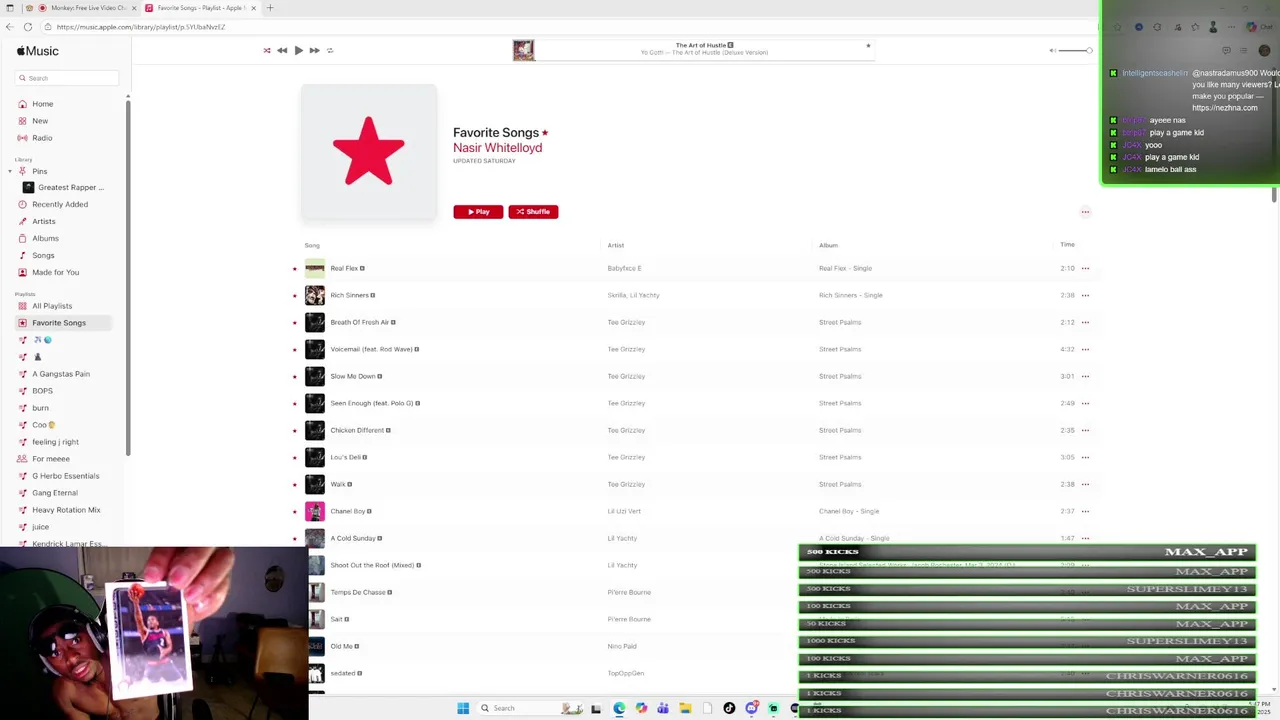Image resolution: width=1280 pixels, height=720 pixels.
Task: Open the A Gangstas Pain playlist
Action: (x=61, y=374)
